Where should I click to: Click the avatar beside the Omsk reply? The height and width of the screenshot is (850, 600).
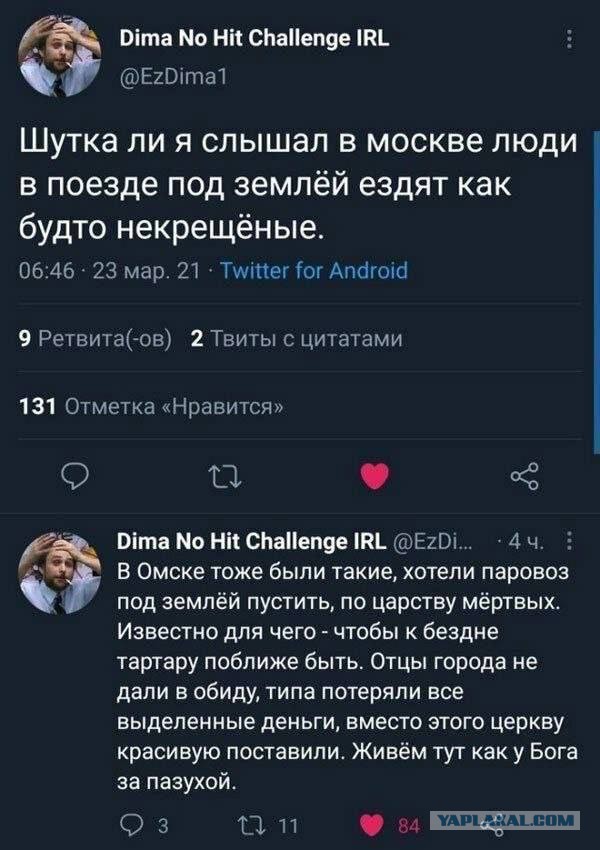coord(58,567)
